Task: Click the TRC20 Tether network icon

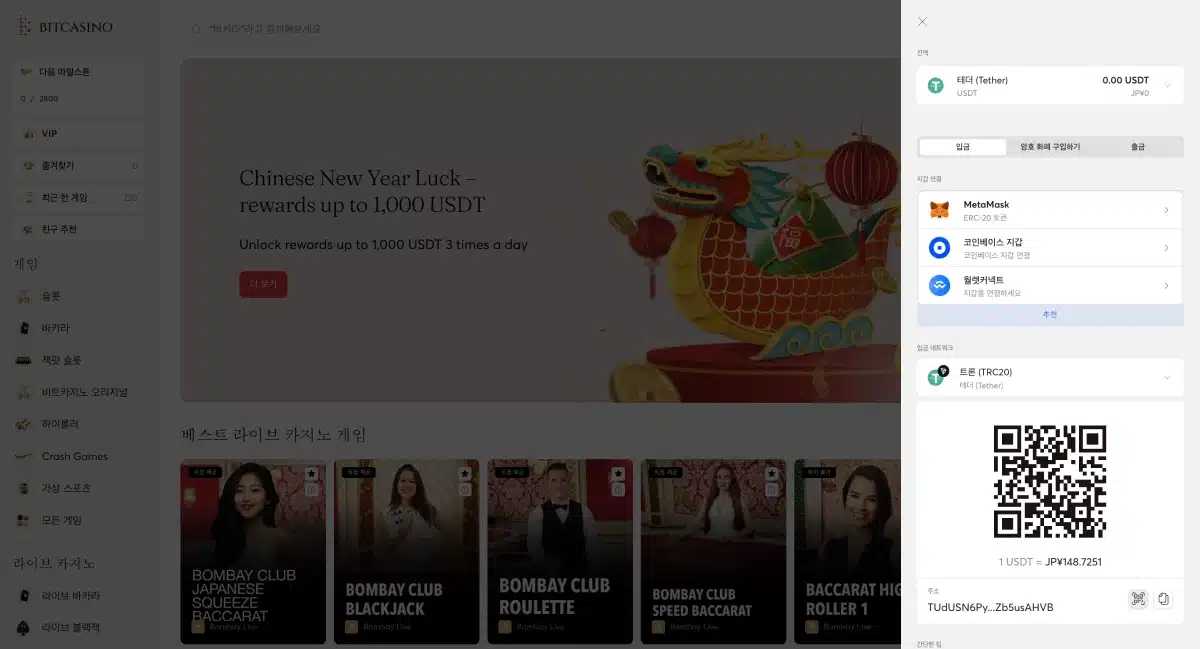Action: (x=937, y=377)
